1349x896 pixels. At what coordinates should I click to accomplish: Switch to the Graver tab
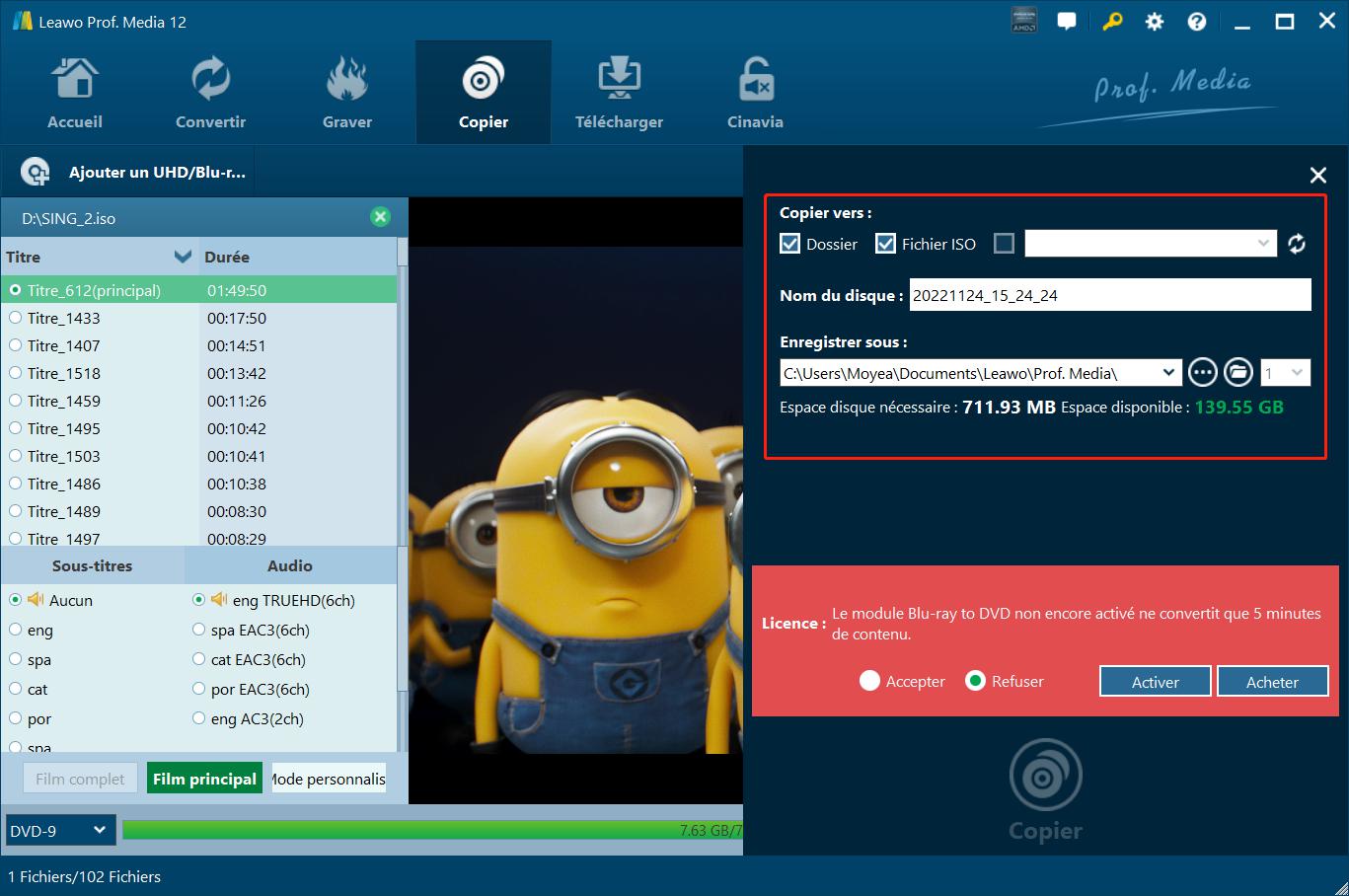pos(347,94)
